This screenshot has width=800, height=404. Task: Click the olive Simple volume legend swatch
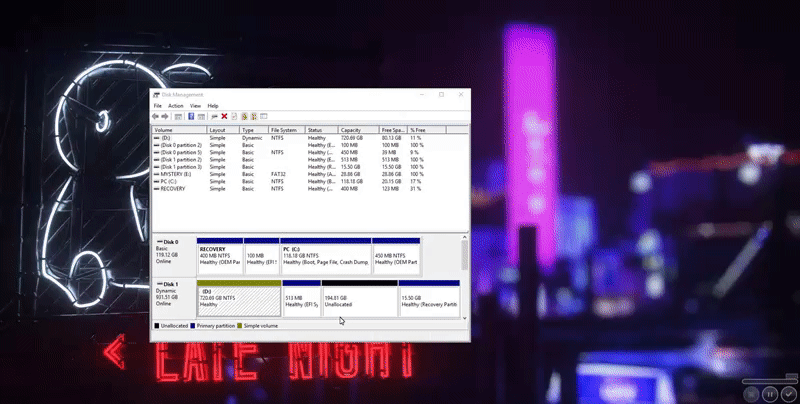click(239, 325)
